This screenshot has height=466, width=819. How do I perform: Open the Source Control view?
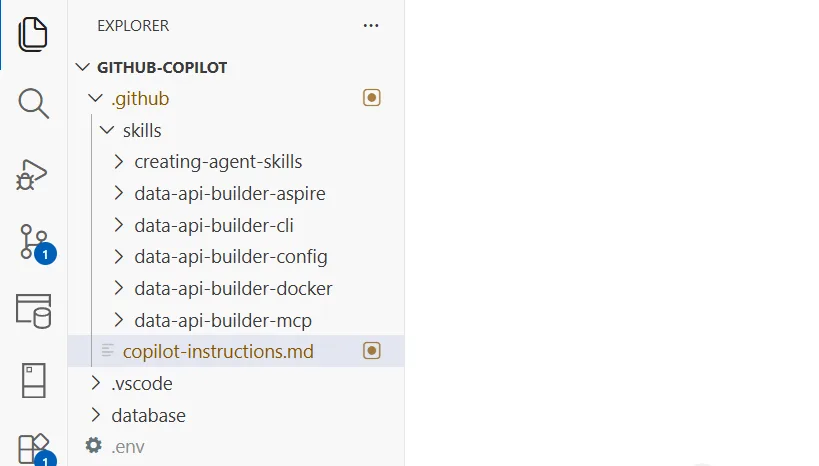tap(33, 241)
